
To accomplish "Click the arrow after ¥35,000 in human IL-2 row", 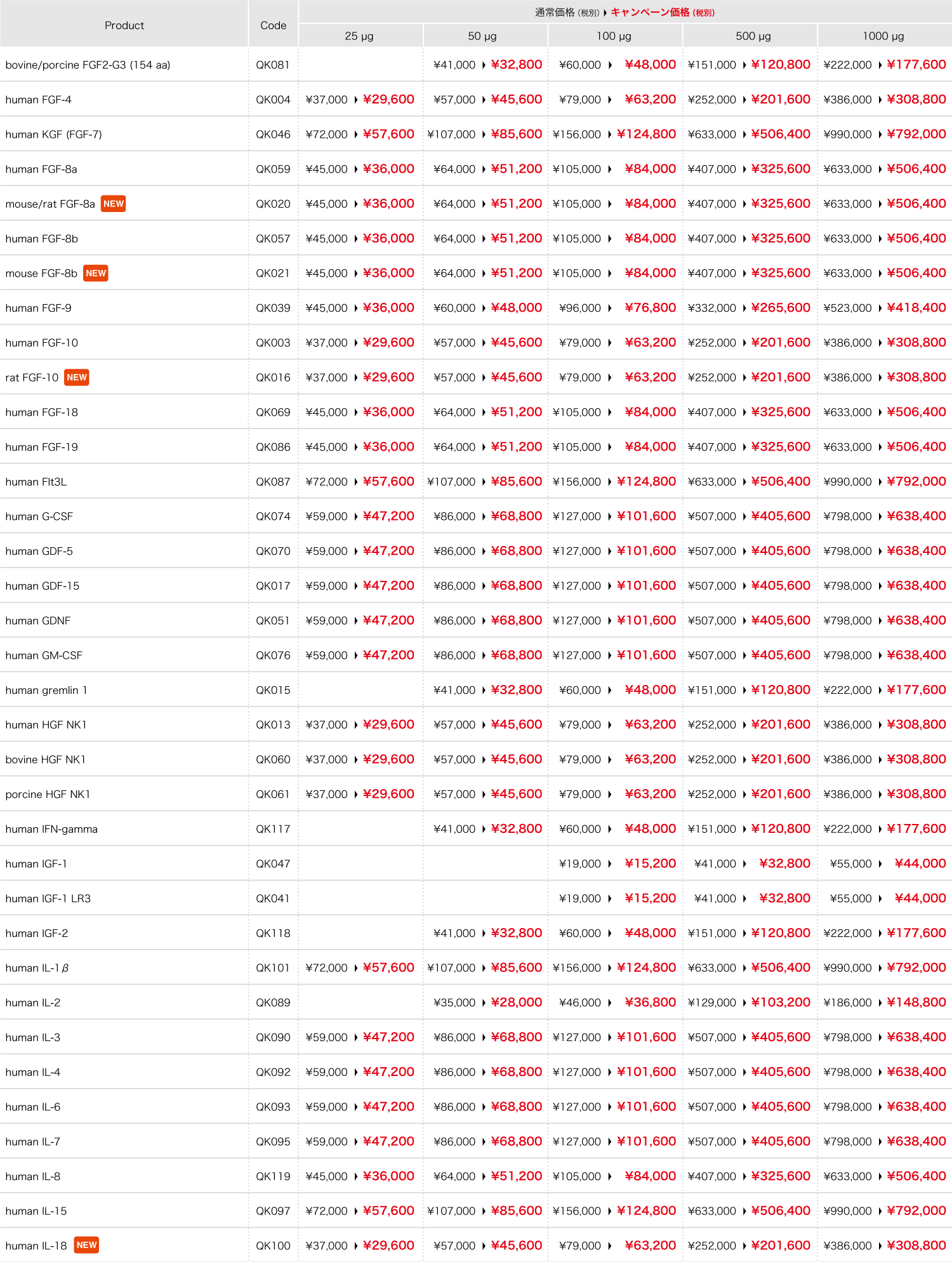I will [484, 1002].
